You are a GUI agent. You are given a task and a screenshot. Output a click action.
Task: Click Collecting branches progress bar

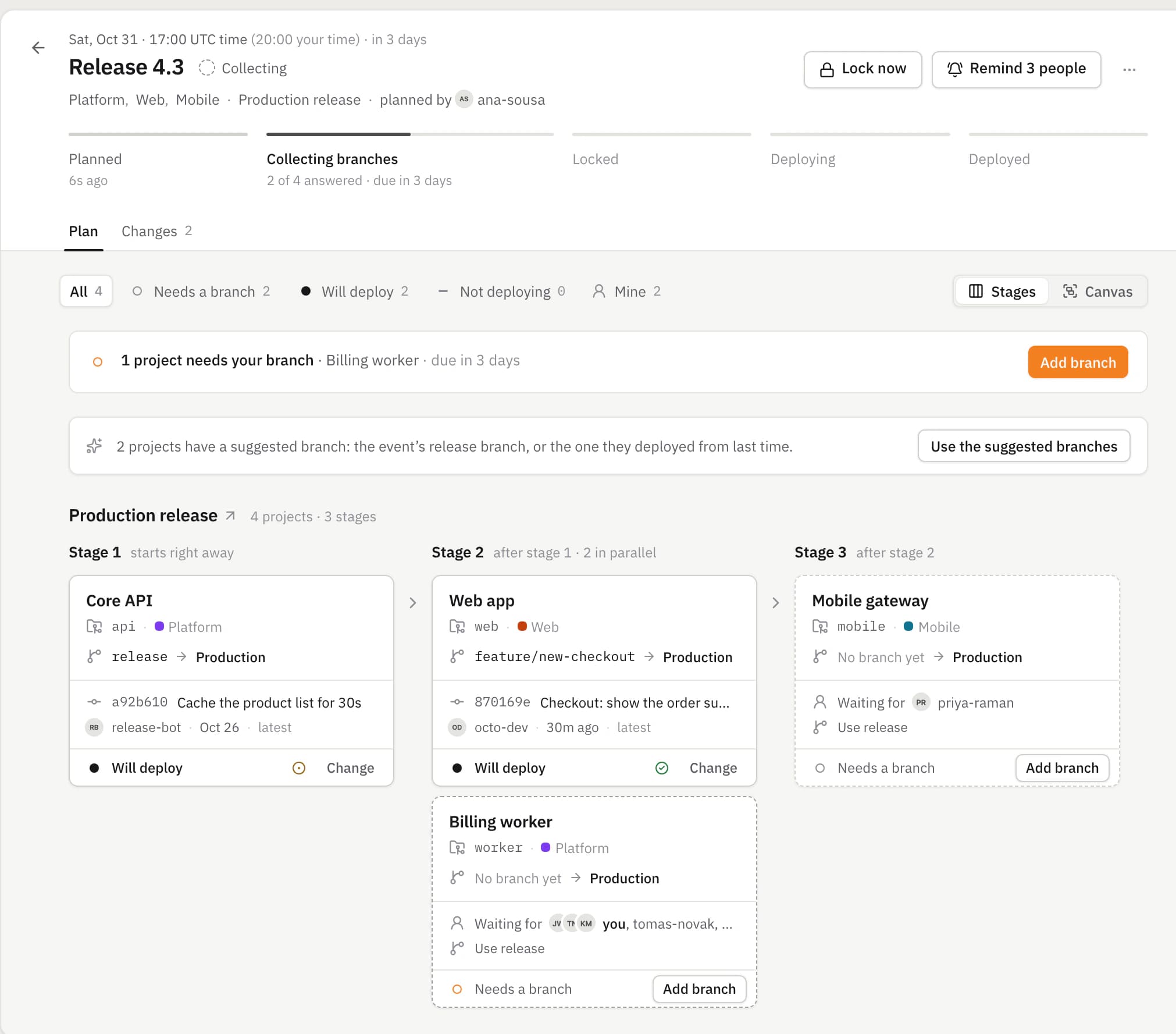point(410,134)
